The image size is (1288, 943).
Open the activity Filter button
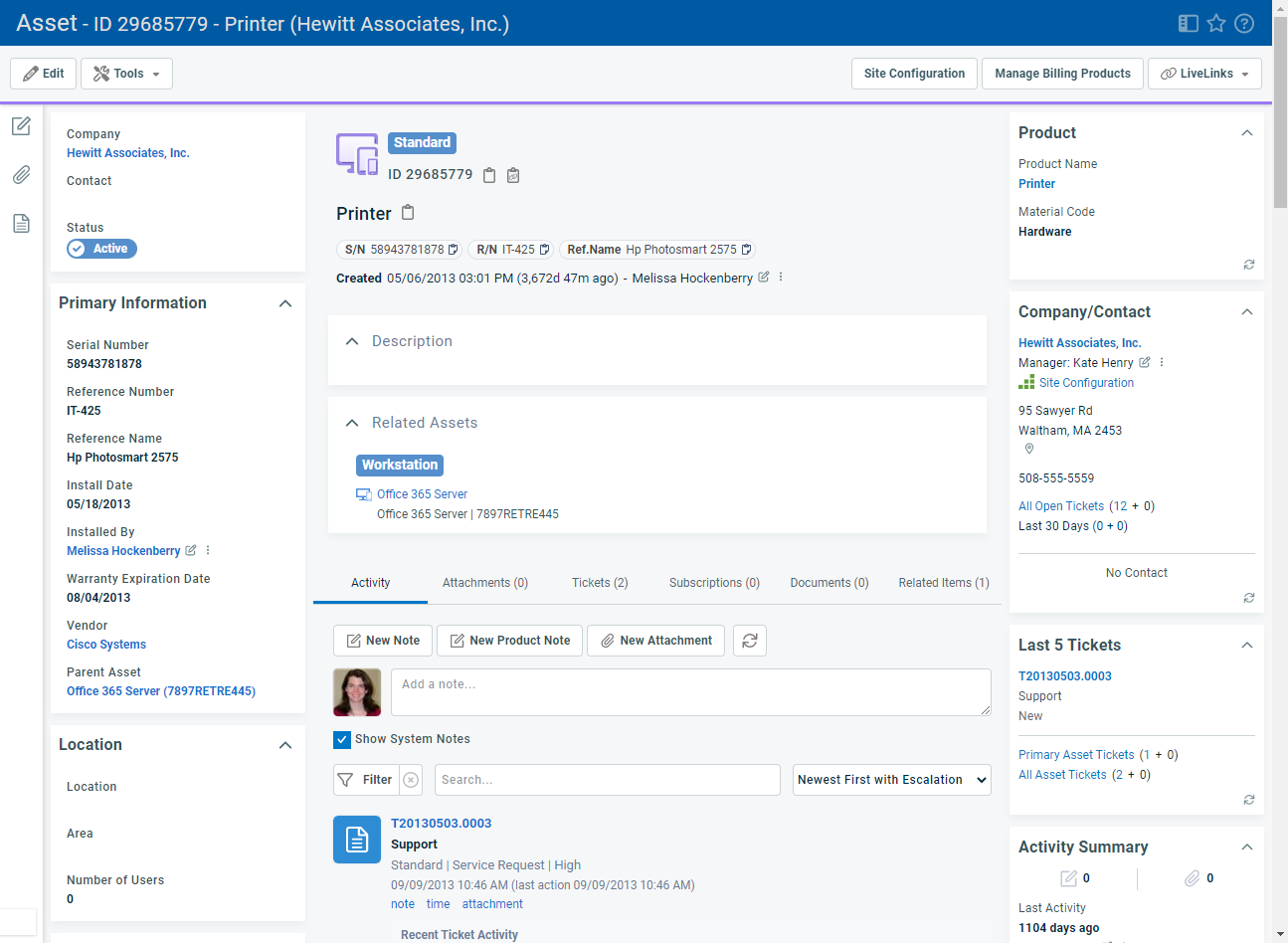366,780
